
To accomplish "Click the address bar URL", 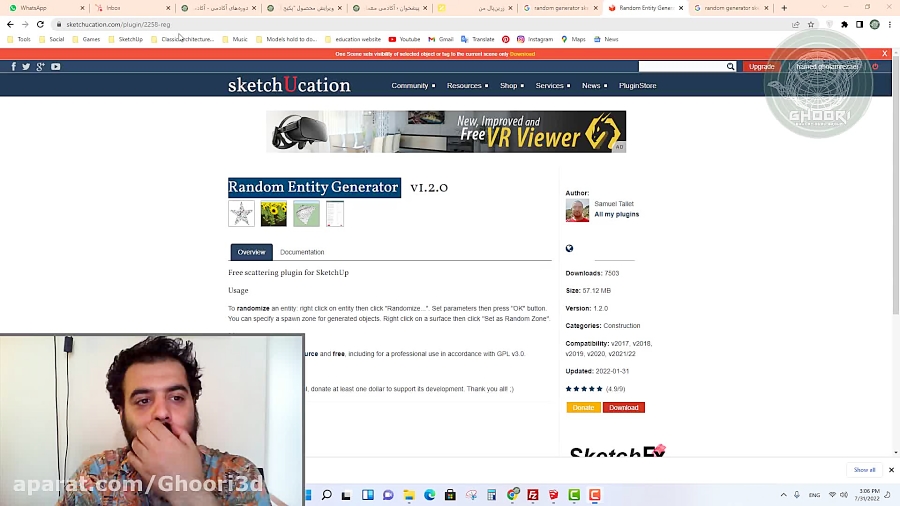I will tap(118, 25).
